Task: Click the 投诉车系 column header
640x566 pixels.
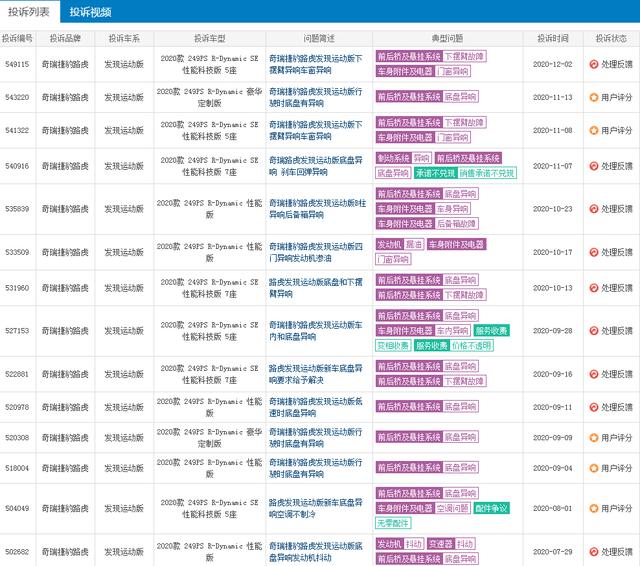Action: point(124,39)
